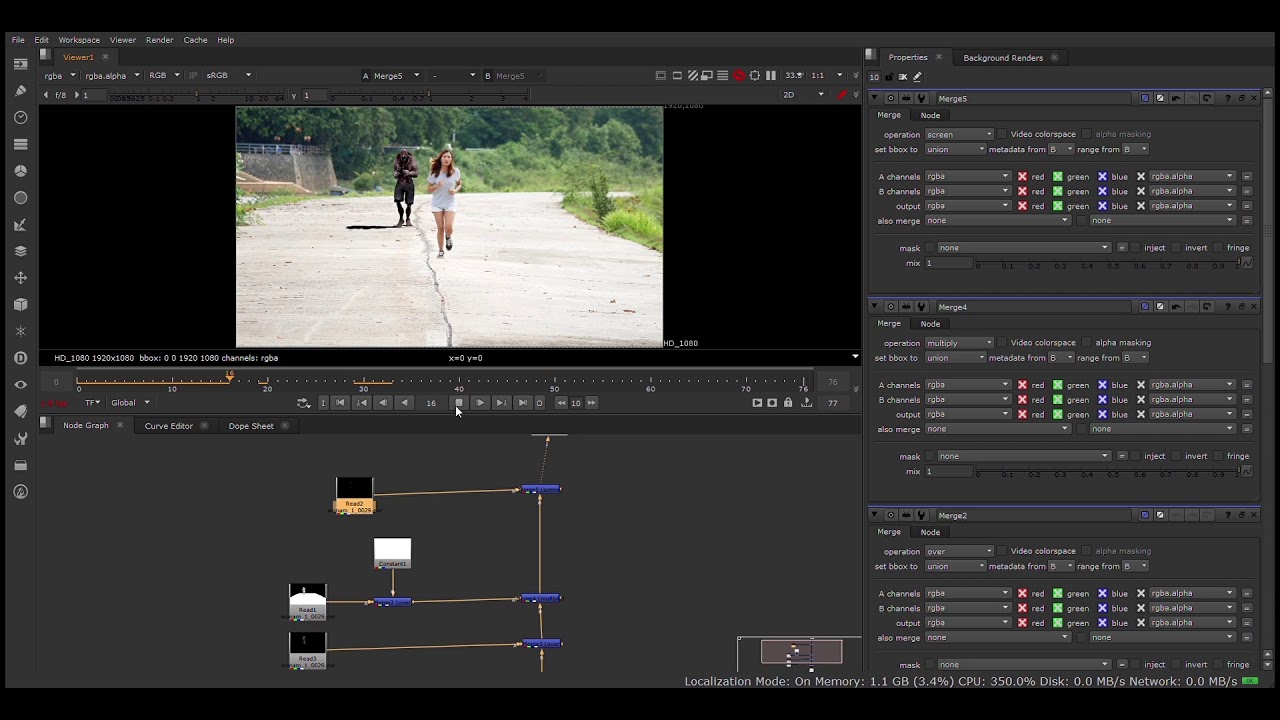Click the Merge5 mix slider
The height and width of the screenshot is (720, 1280).
(1108, 263)
